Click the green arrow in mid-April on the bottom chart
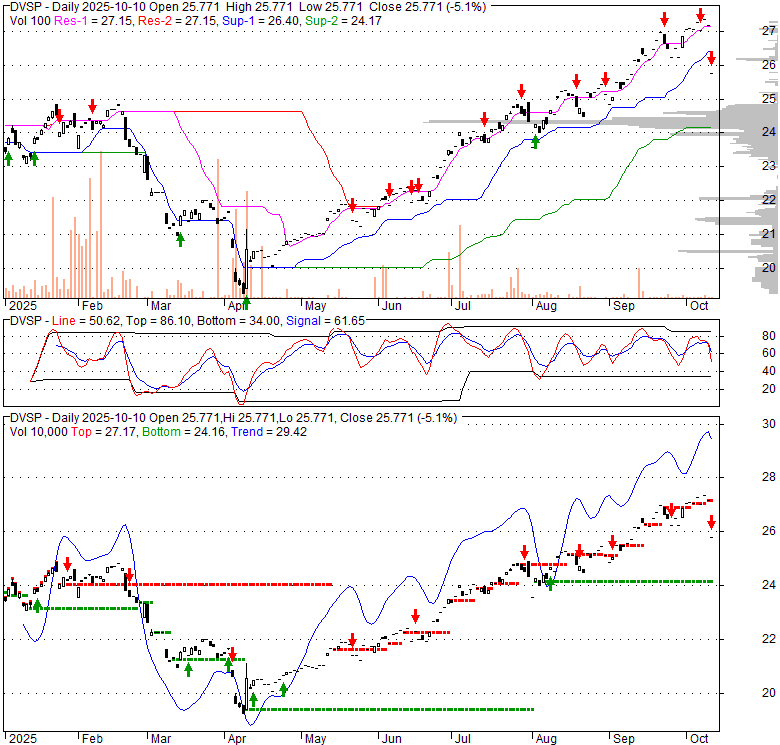This screenshot has width=780, height=745. coord(284,689)
